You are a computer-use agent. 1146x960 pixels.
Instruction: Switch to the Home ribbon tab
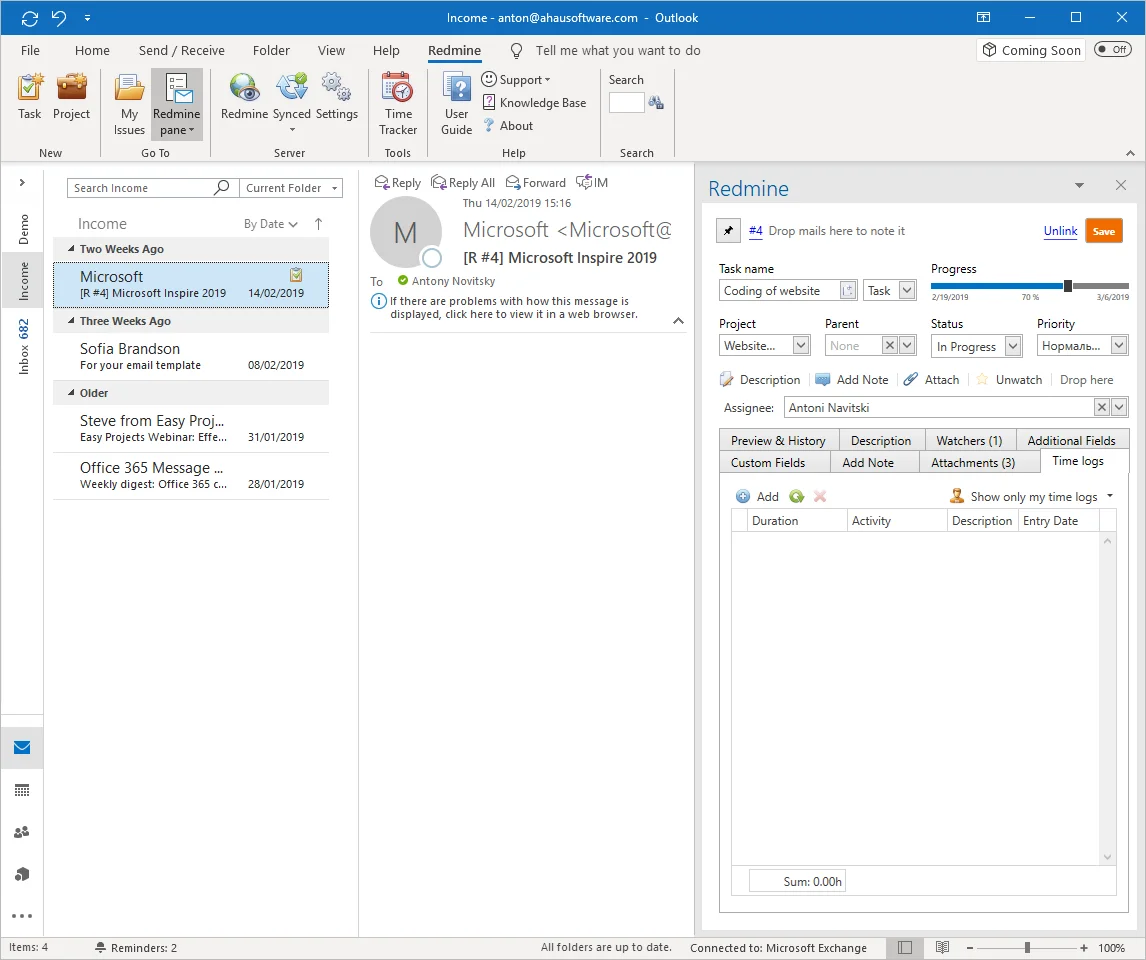tap(92, 50)
